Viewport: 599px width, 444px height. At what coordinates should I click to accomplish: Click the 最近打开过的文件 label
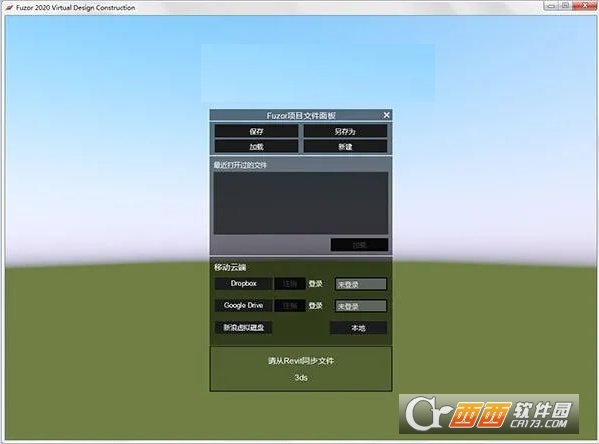[x=240, y=165]
